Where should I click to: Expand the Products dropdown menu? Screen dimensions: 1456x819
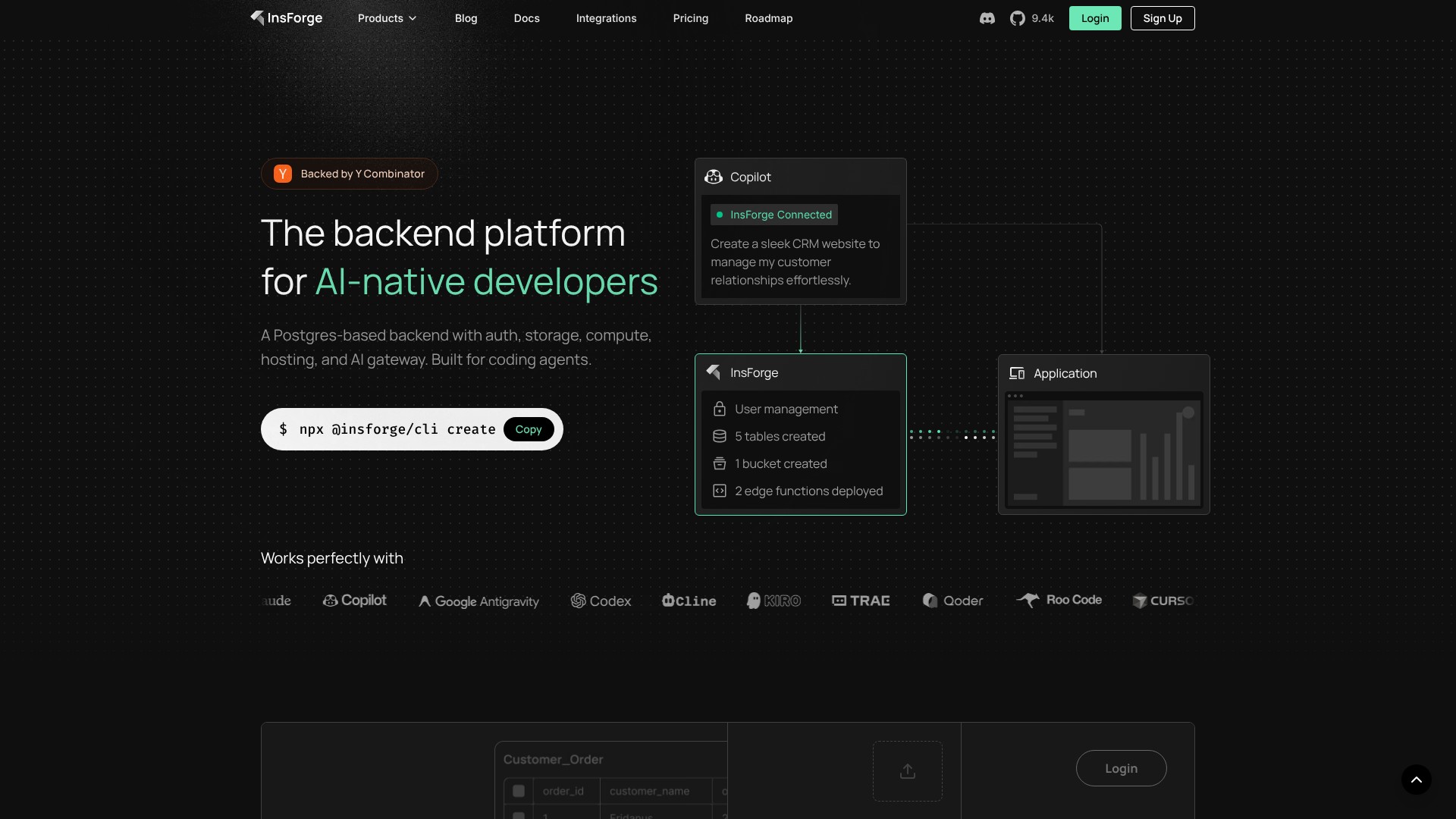tap(387, 18)
